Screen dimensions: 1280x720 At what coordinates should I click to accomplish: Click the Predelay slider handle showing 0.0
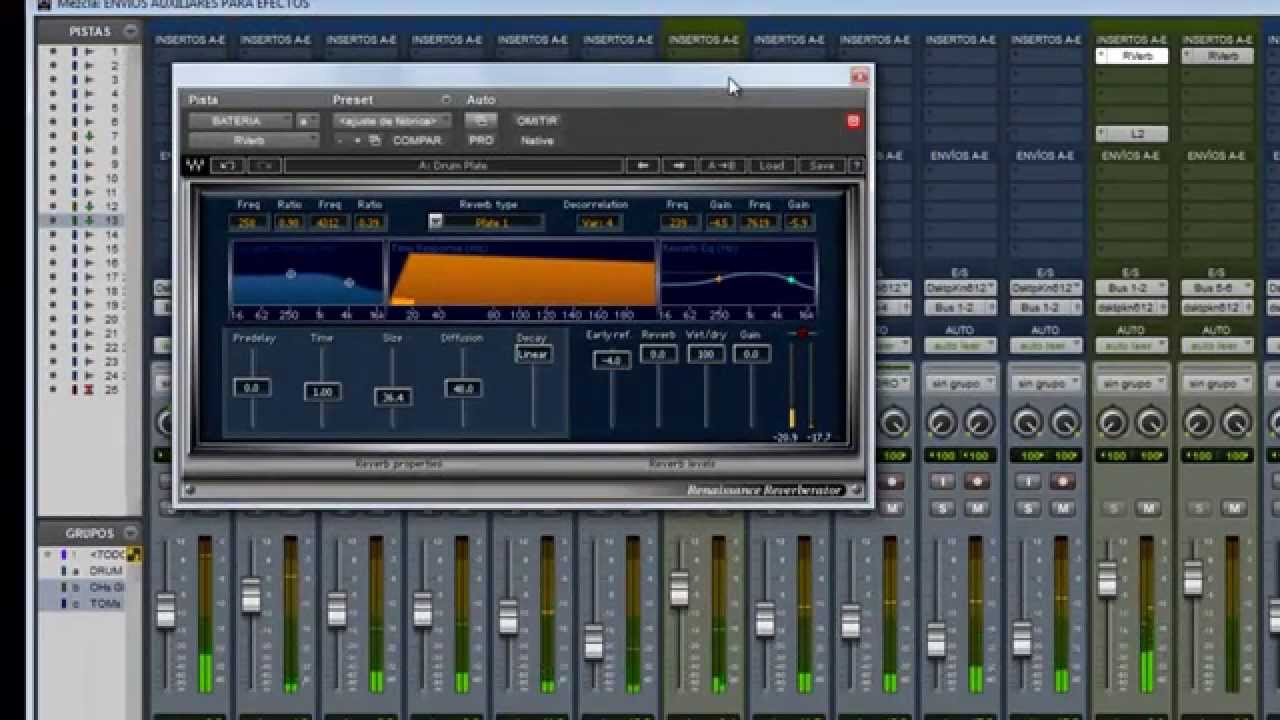[x=251, y=387]
